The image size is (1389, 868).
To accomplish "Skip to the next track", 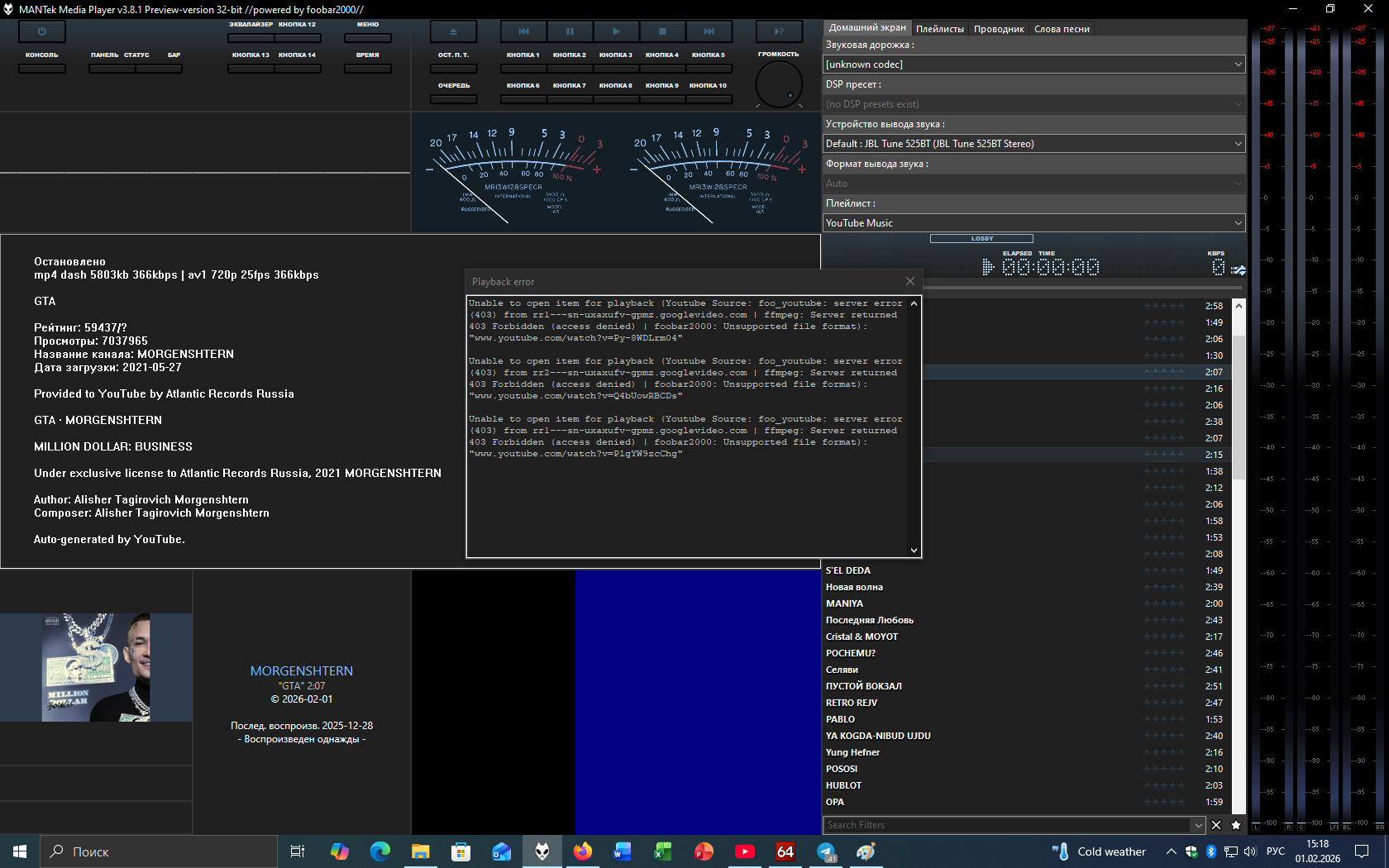I will [x=709, y=31].
